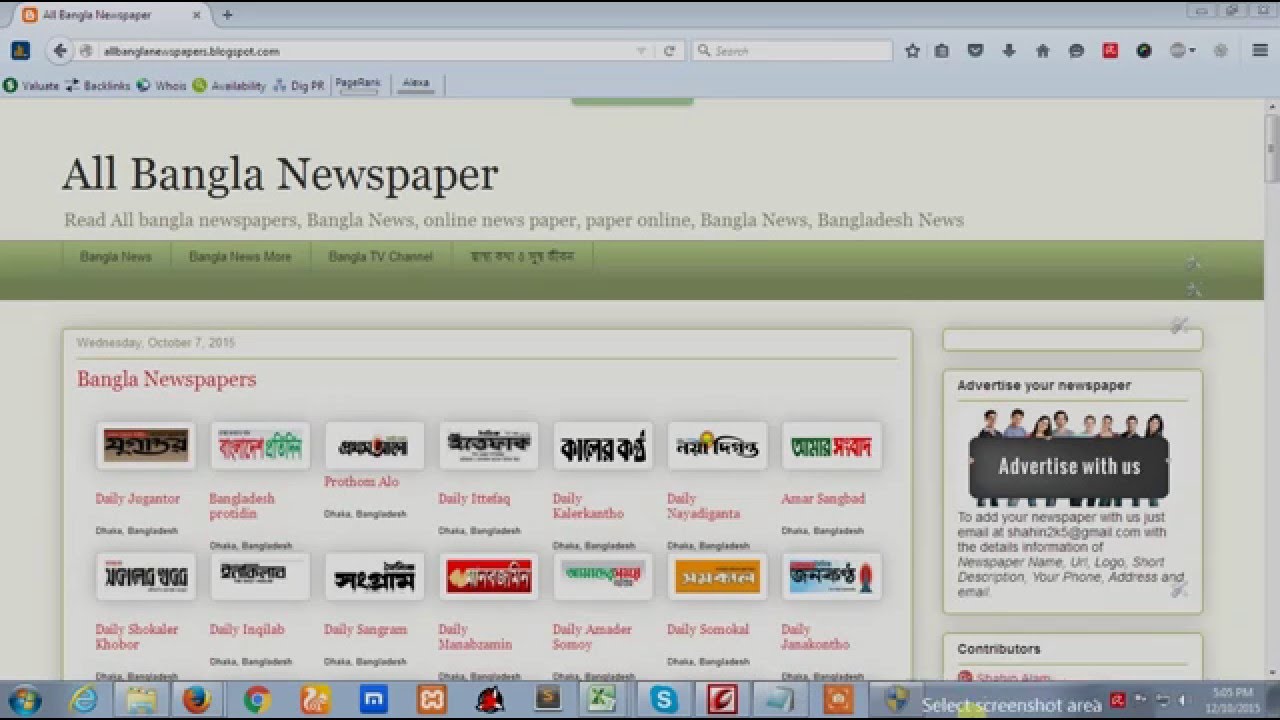Open the Firefox hamburger menu
This screenshot has height=720, width=1280.
pos(1260,51)
